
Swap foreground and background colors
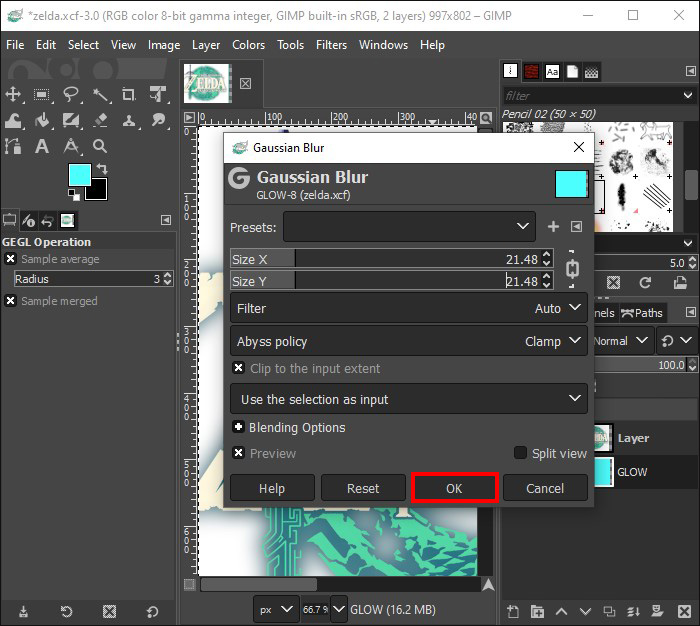[x=102, y=169]
